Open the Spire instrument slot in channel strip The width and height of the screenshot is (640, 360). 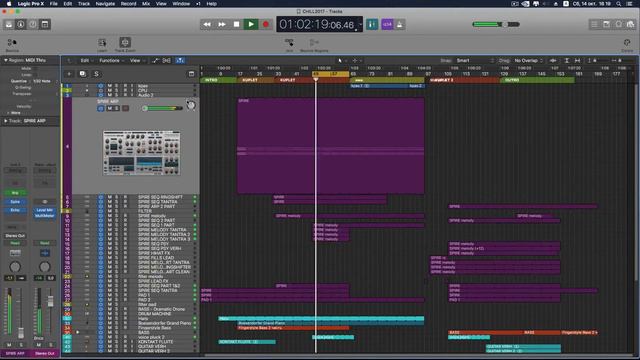(15, 202)
